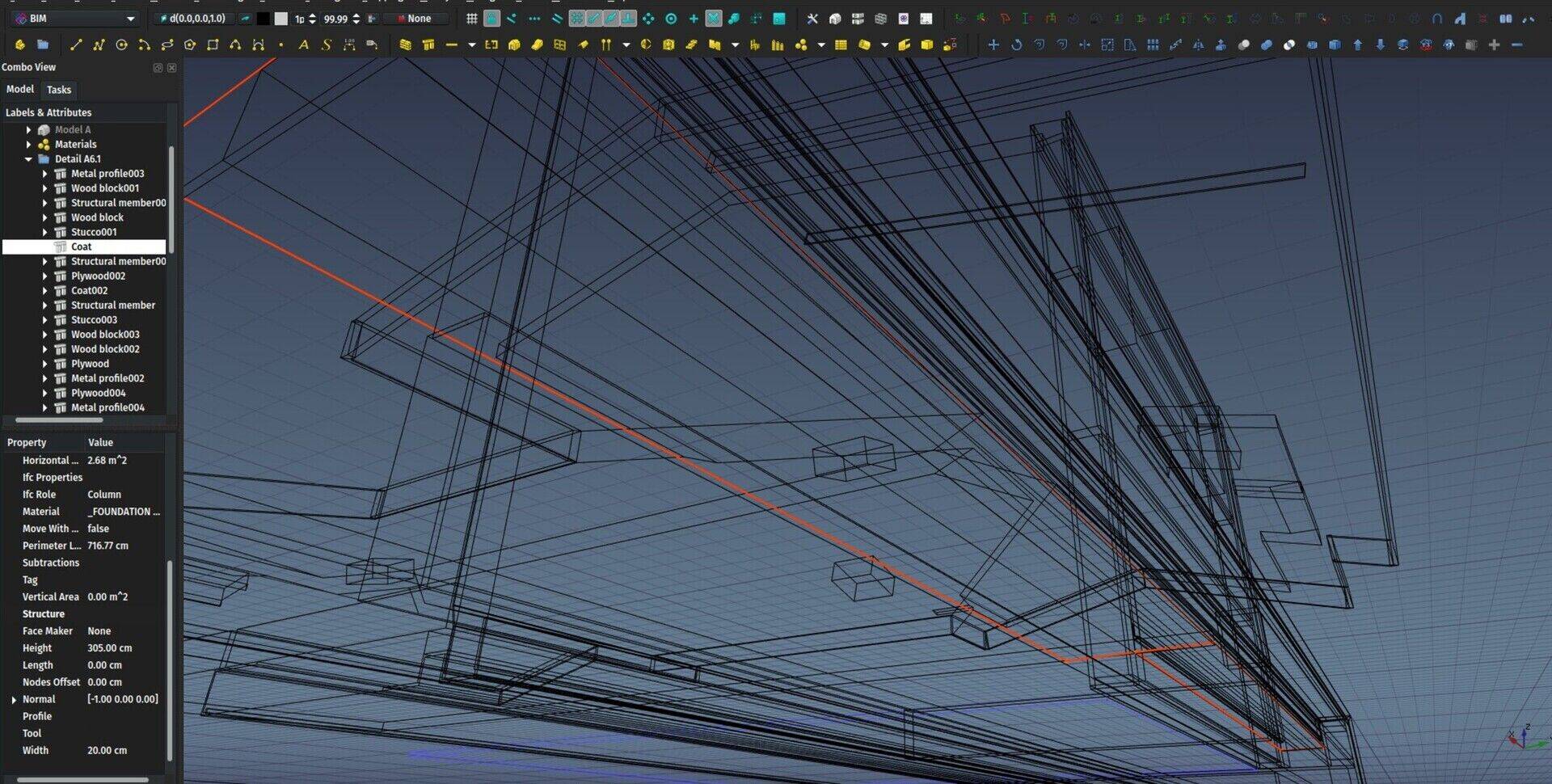Select the Wood block002 tree item
1552x784 pixels.
[x=105, y=350]
